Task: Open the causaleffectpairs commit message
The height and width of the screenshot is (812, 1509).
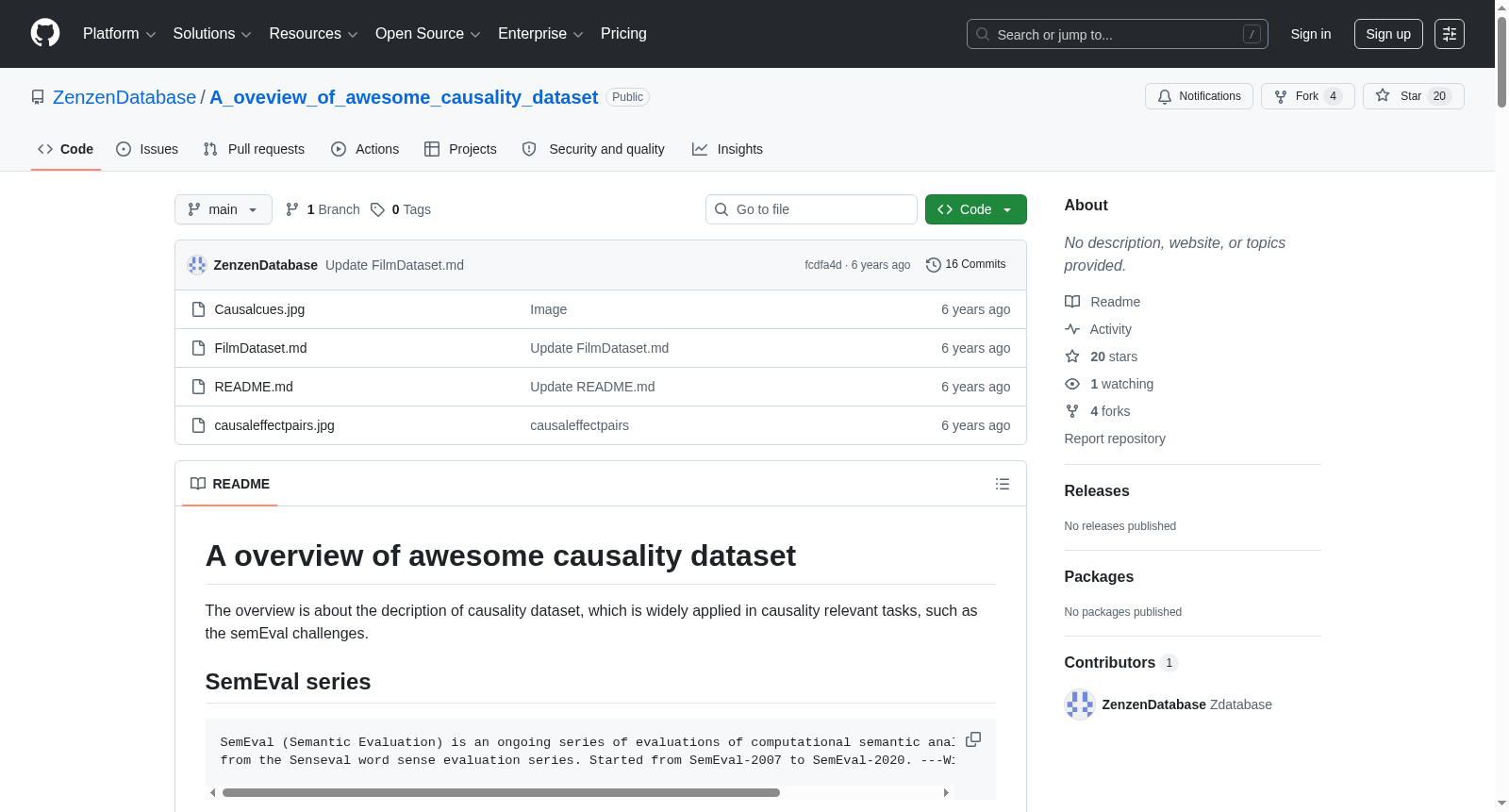Action: [579, 425]
